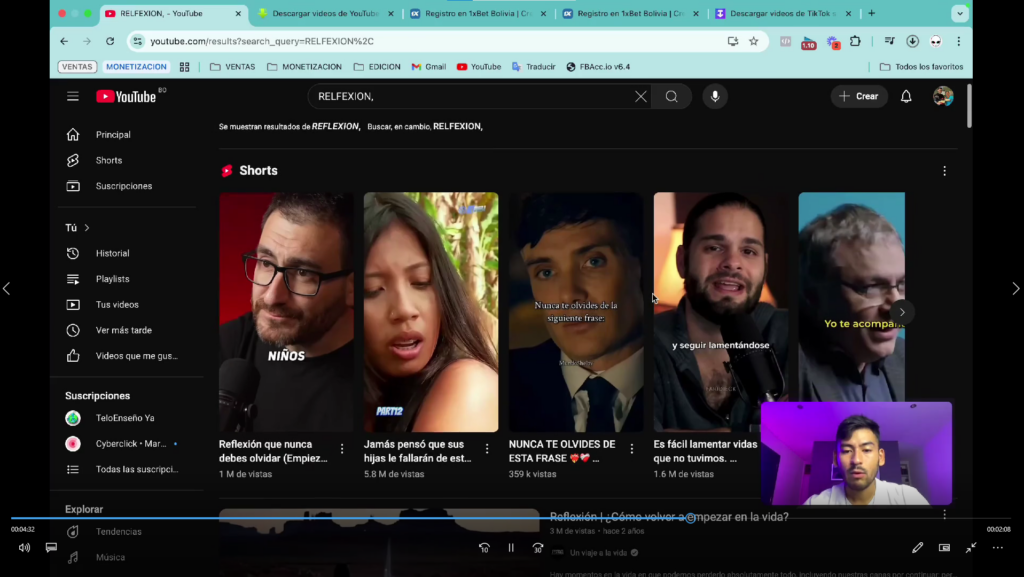Open the 'NIÑOS' short thumbnail
Image resolution: width=1024 pixels, height=577 pixels.
[286, 312]
